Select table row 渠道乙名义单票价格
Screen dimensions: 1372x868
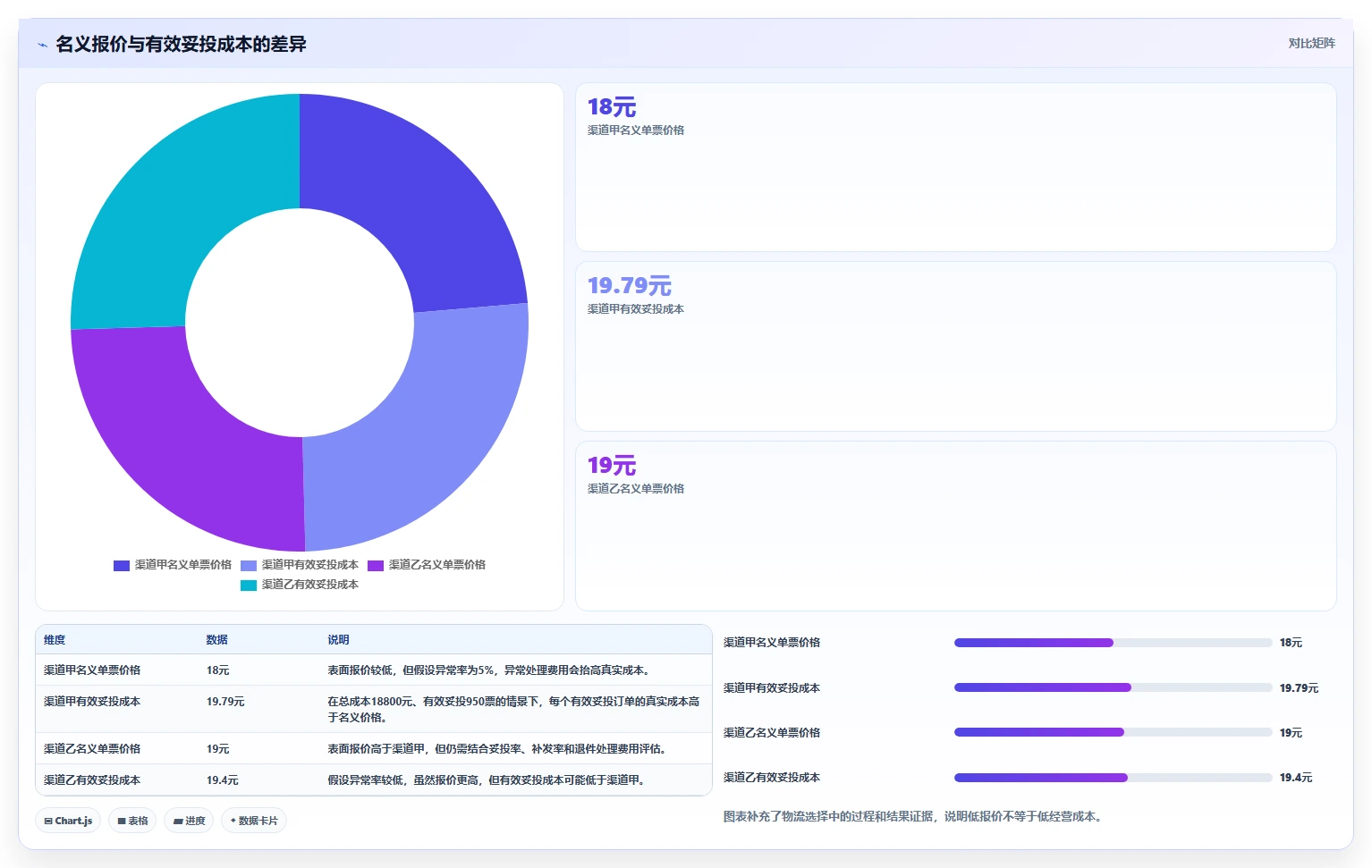[x=374, y=748]
